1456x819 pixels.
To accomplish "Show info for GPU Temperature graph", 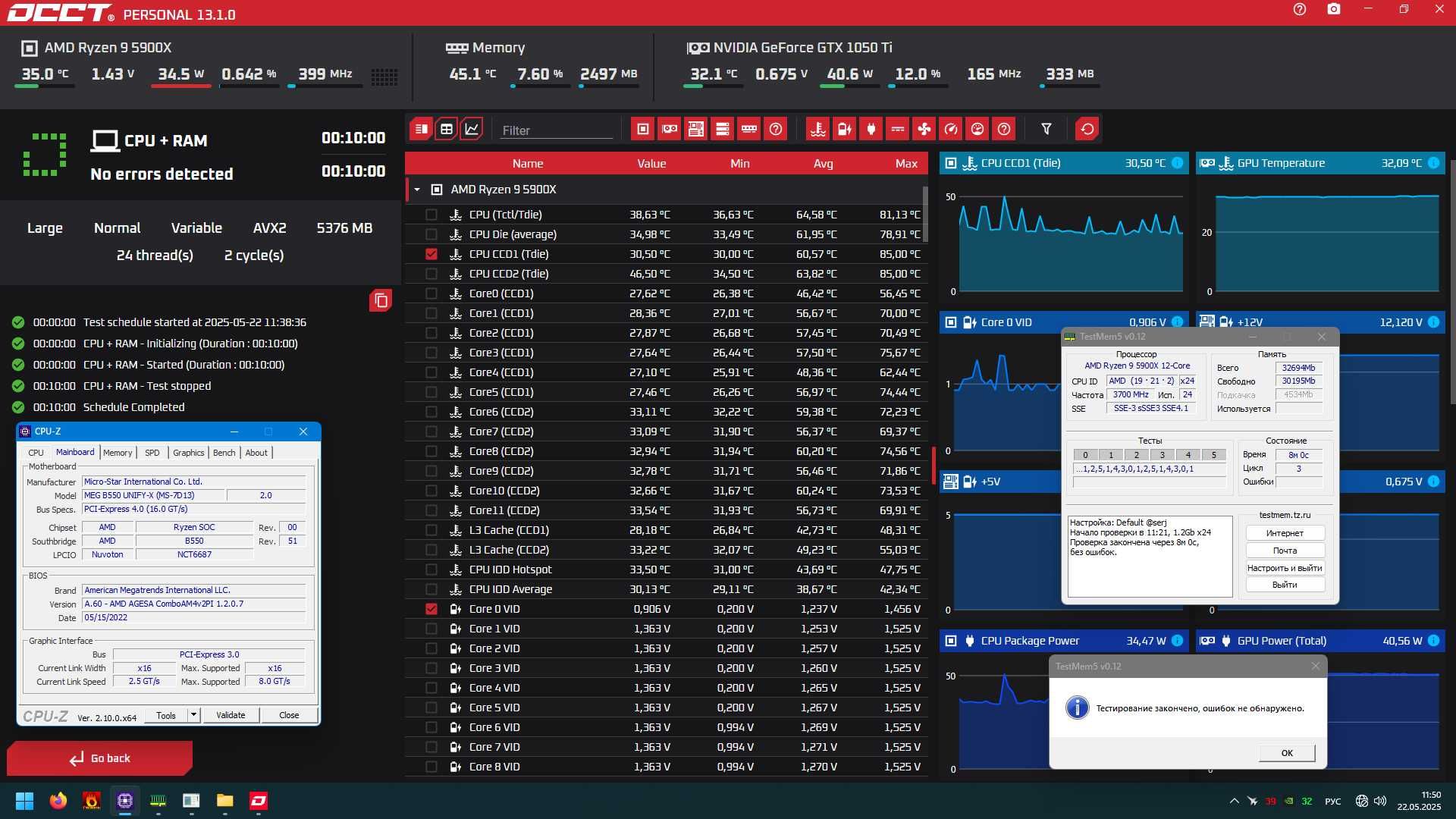I will [1433, 163].
